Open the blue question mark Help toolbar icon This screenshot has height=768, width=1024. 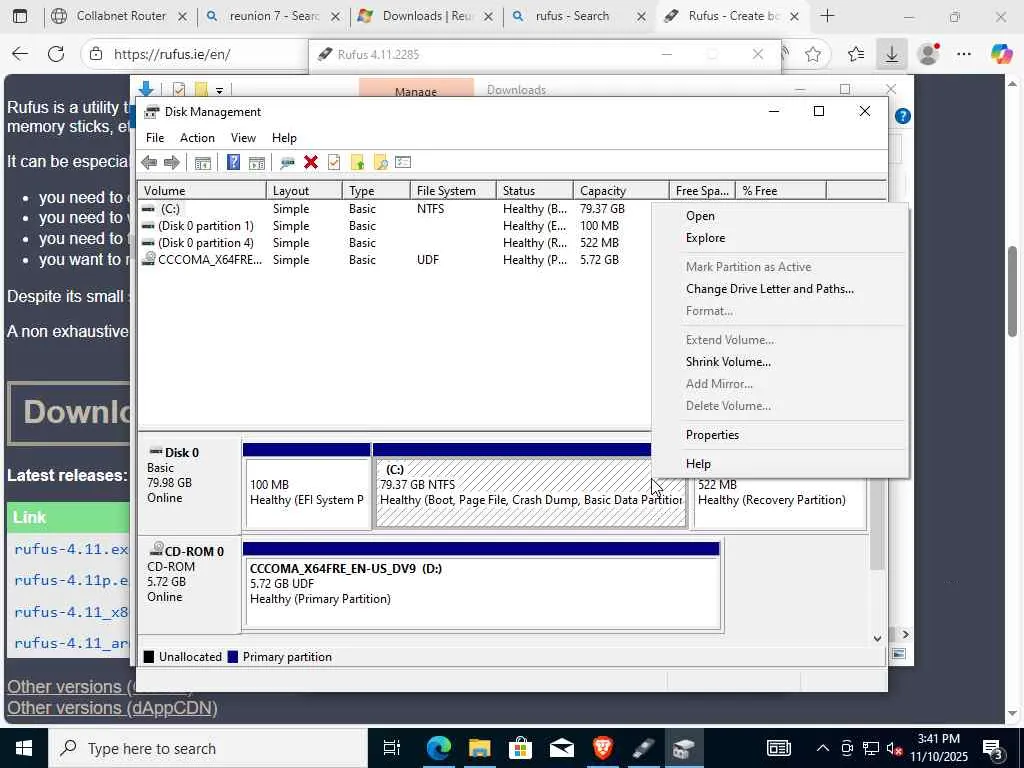click(x=233, y=163)
